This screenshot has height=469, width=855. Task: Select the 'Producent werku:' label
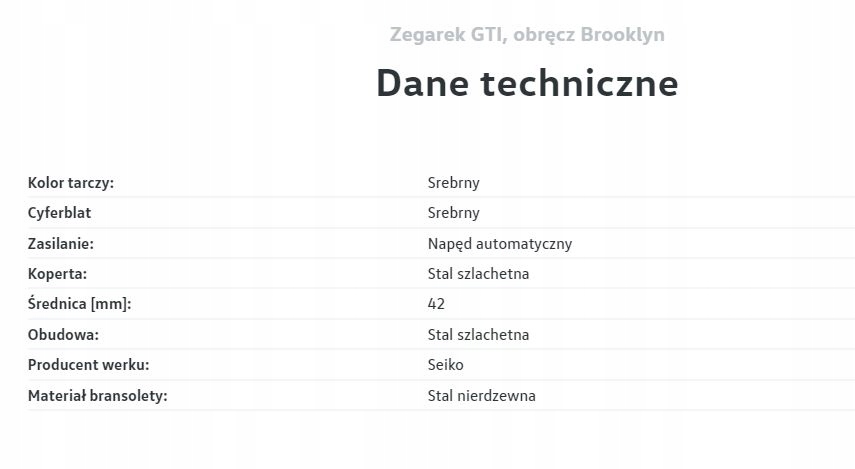click(88, 365)
